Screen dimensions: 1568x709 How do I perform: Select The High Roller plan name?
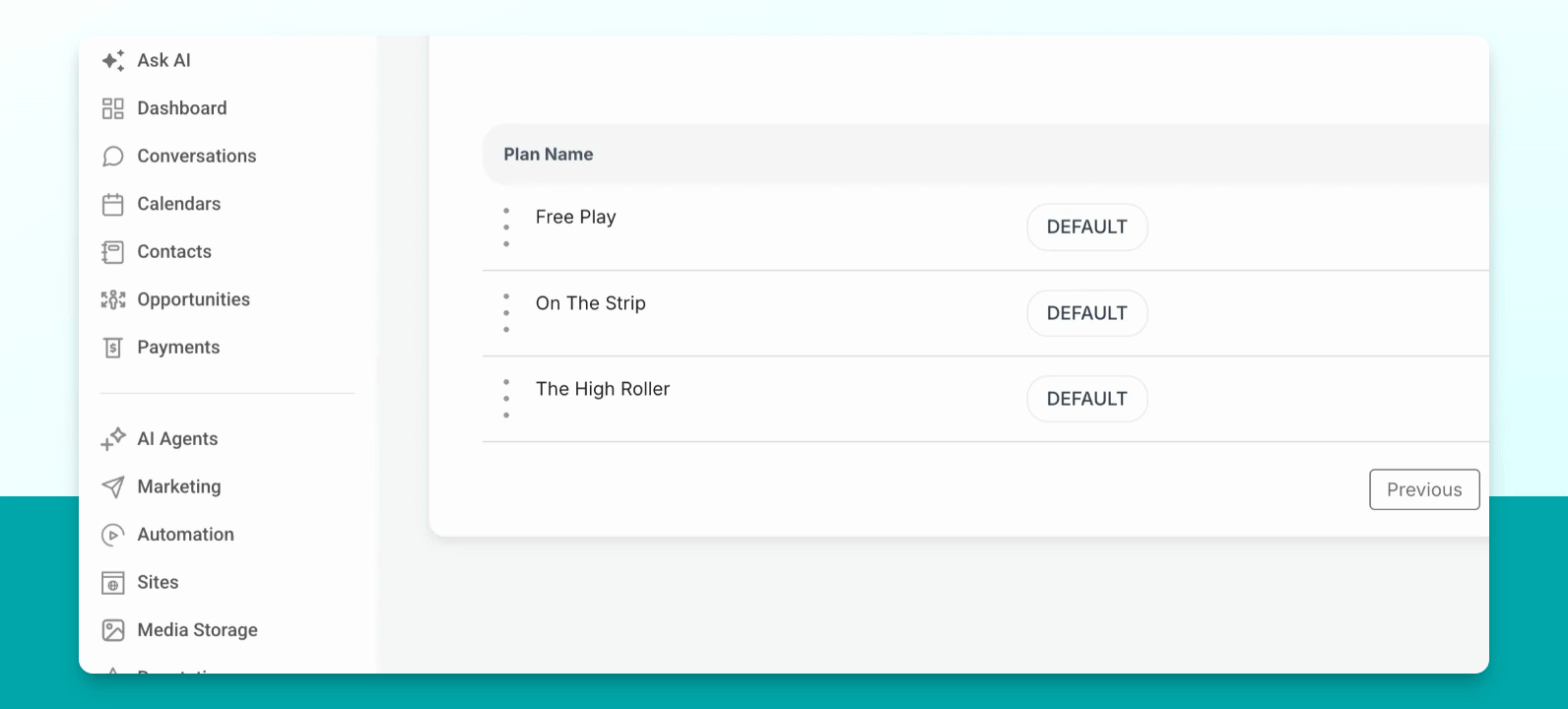point(603,389)
